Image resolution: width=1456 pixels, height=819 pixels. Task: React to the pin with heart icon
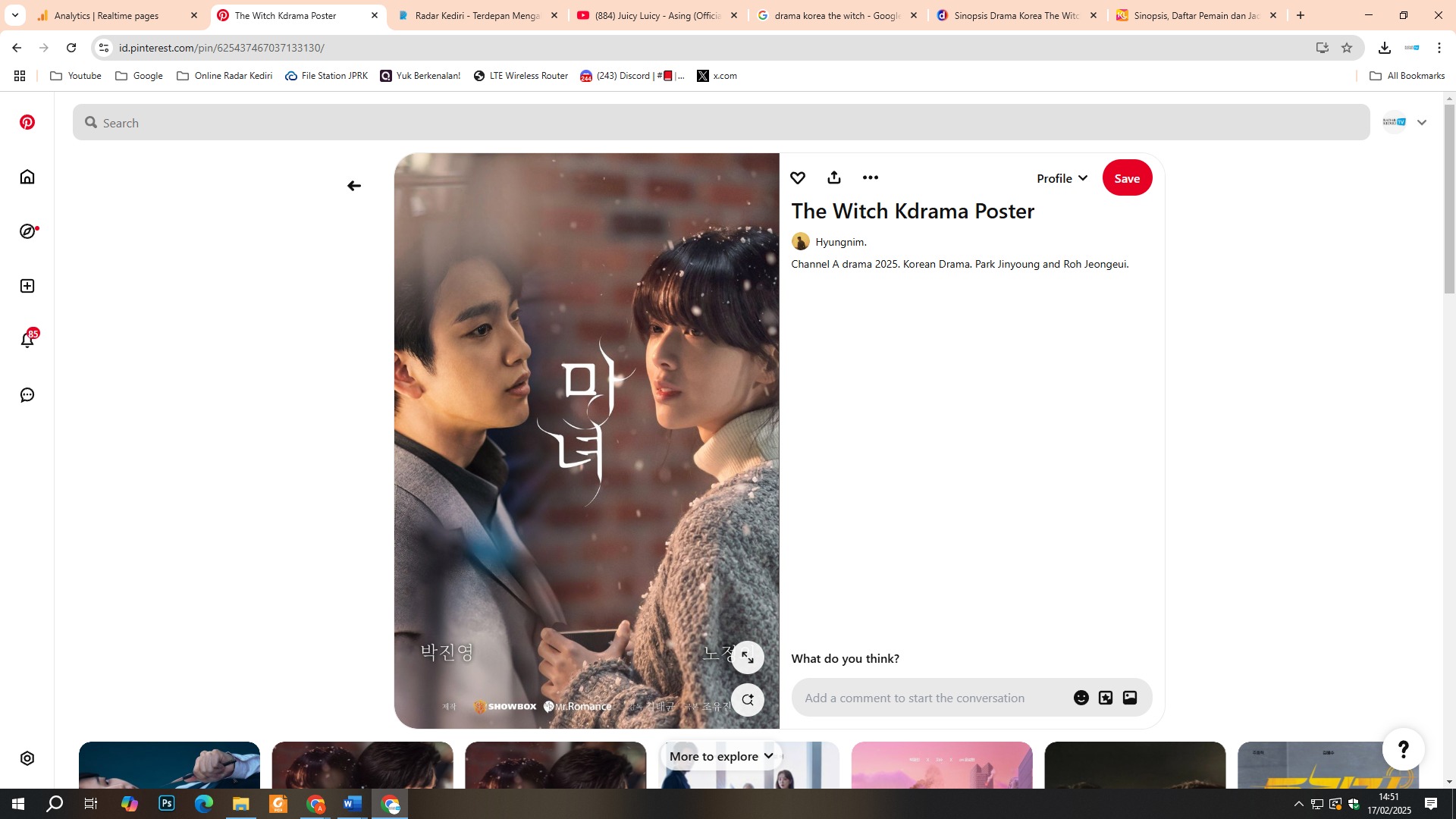(x=798, y=177)
